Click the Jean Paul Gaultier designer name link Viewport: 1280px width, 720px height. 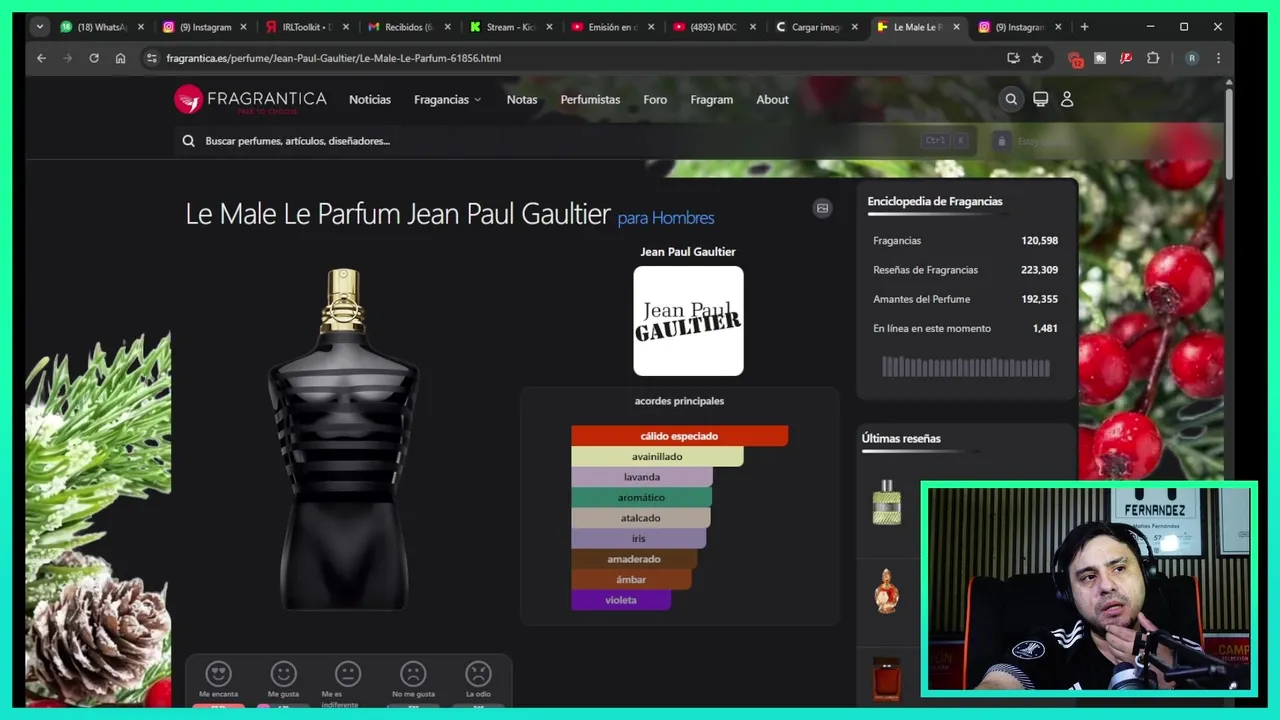pos(688,252)
